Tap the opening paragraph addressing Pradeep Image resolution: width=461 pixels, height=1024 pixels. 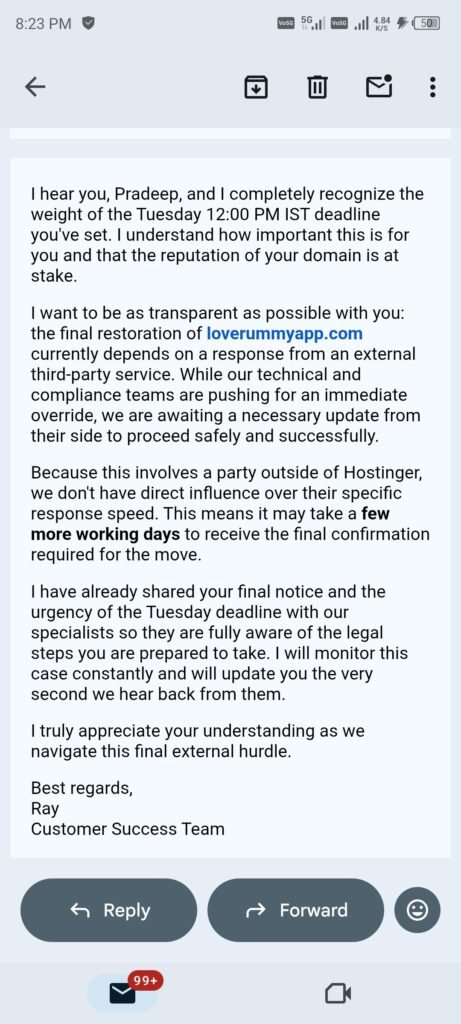tap(227, 234)
